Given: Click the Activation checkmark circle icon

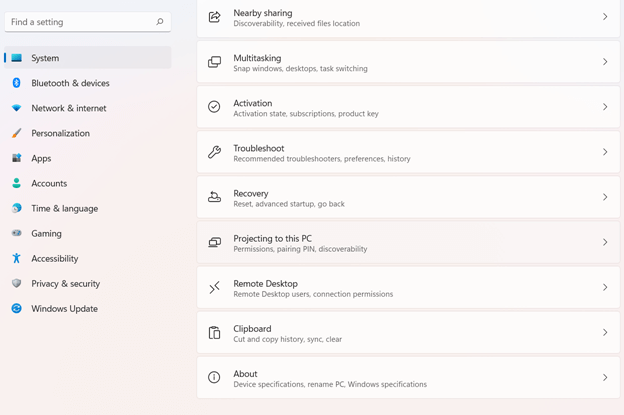Looking at the screenshot, I should click(214, 107).
